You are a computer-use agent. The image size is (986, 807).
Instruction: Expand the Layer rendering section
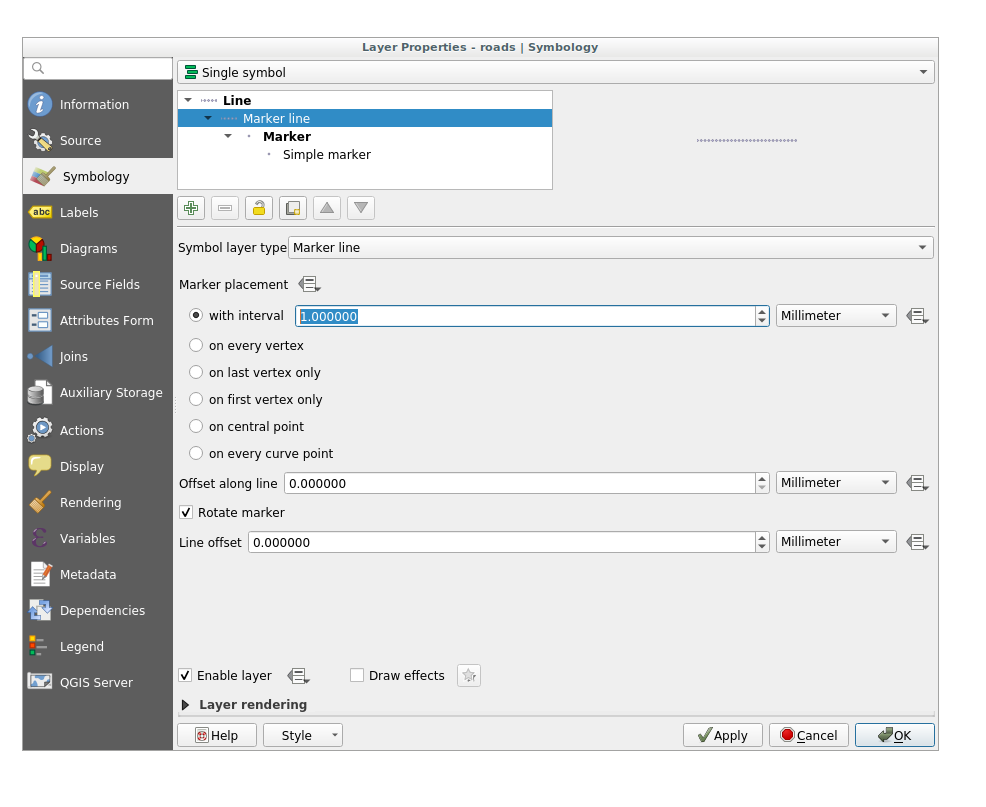pyautogui.click(x=186, y=705)
